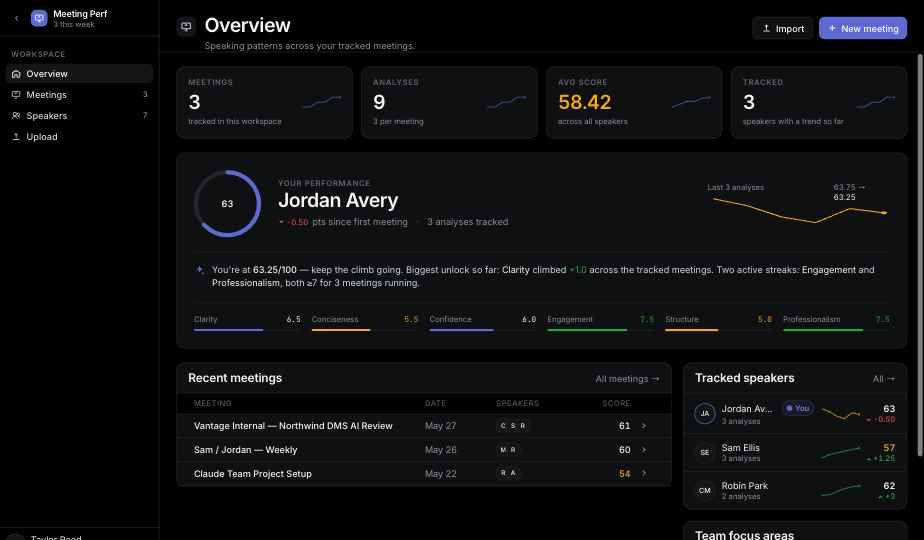924x540 pixels.
Task: Click Jordan Avery's trend sparkline in Tracked speakers
Action: 841,414
